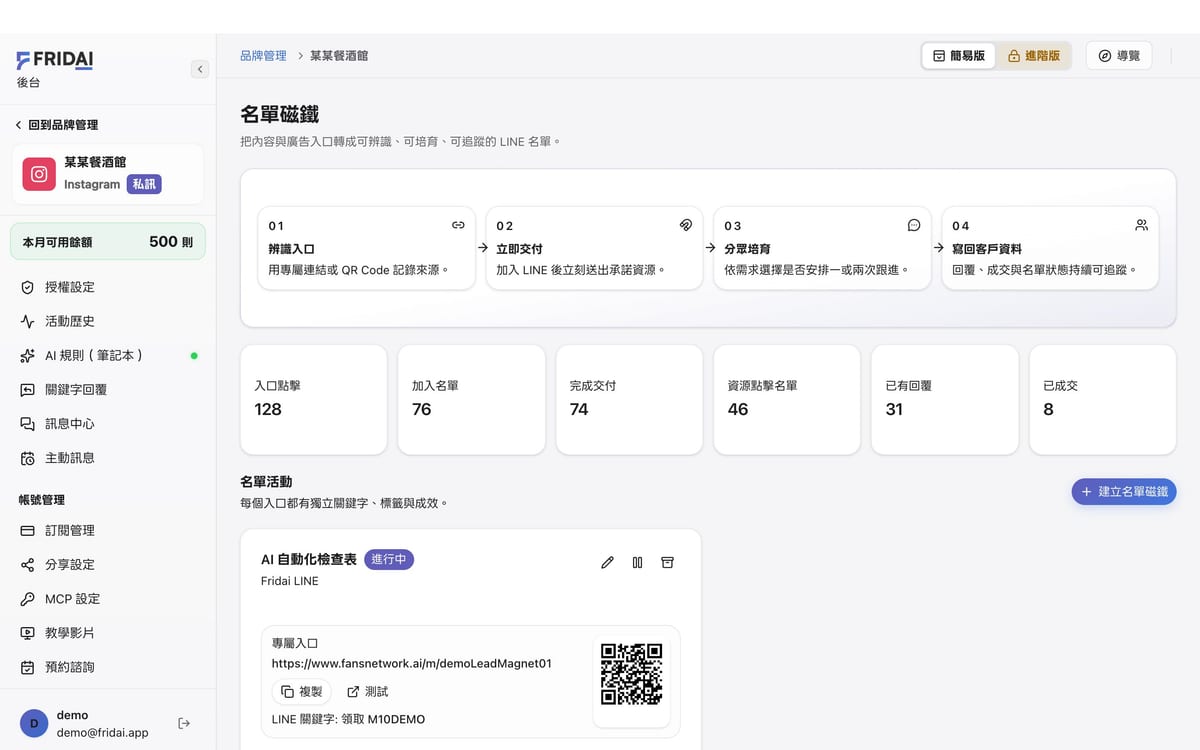1200x750 pixels.
Task: Click the Instagram brand icon
Action: point(39,174)
